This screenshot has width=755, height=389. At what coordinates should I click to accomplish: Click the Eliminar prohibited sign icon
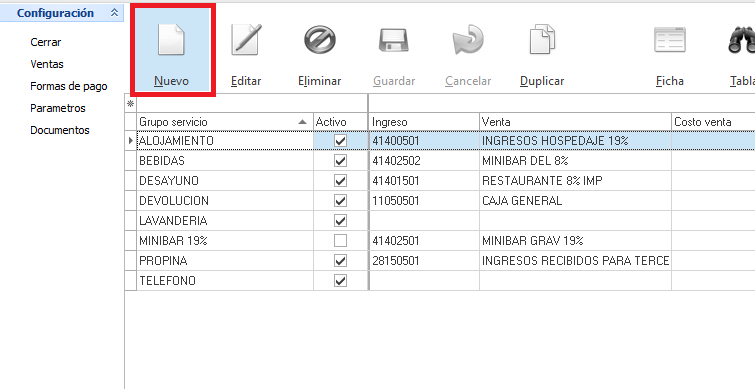tap(320, 39)
